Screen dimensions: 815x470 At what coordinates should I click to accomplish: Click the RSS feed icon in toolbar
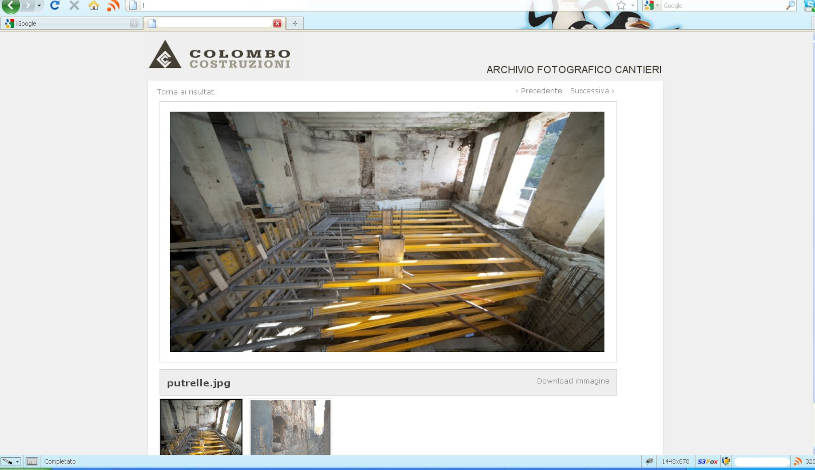[112, 6]
